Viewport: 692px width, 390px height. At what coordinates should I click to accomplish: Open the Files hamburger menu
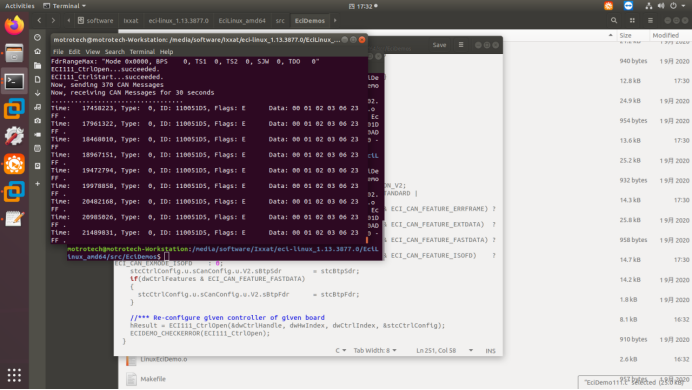tap(650, 20)
